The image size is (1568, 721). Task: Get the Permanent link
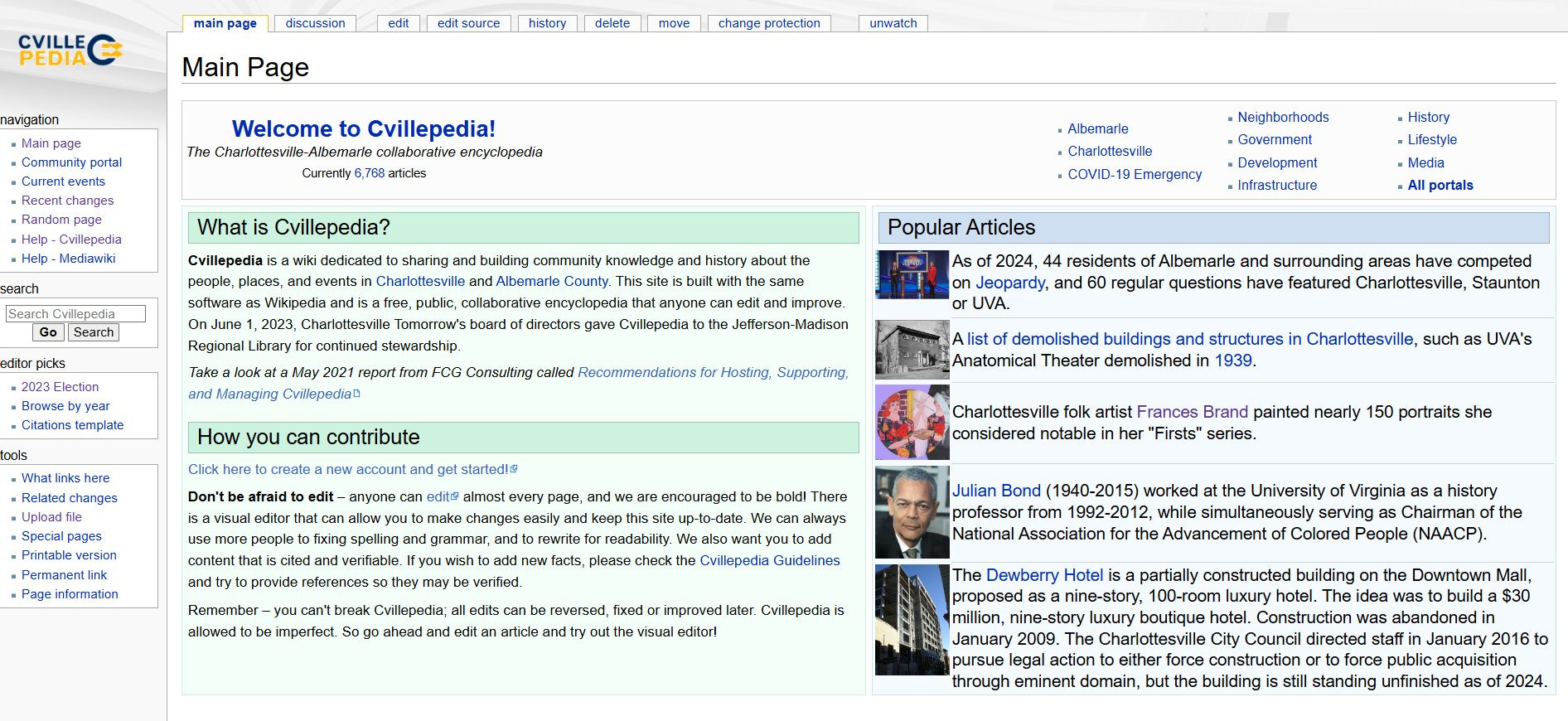point(64,575)
